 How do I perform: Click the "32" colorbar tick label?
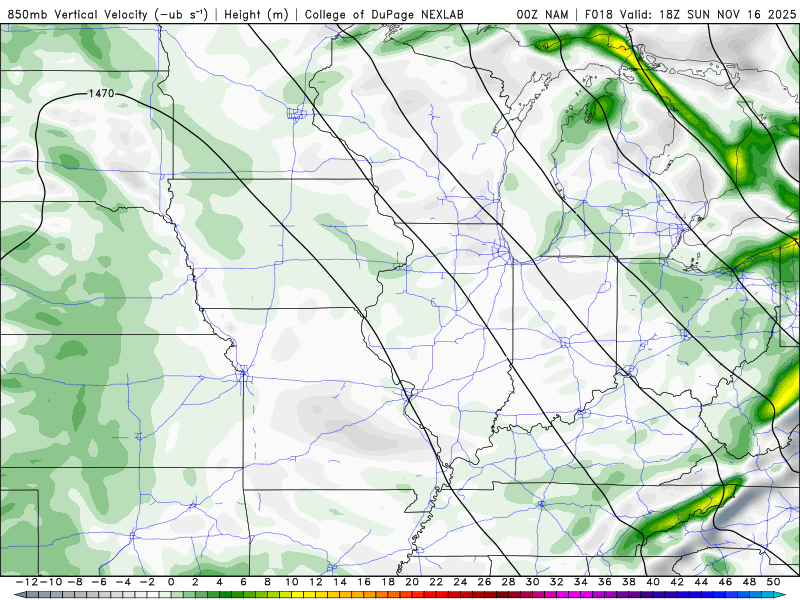click(x=557, y=582)
